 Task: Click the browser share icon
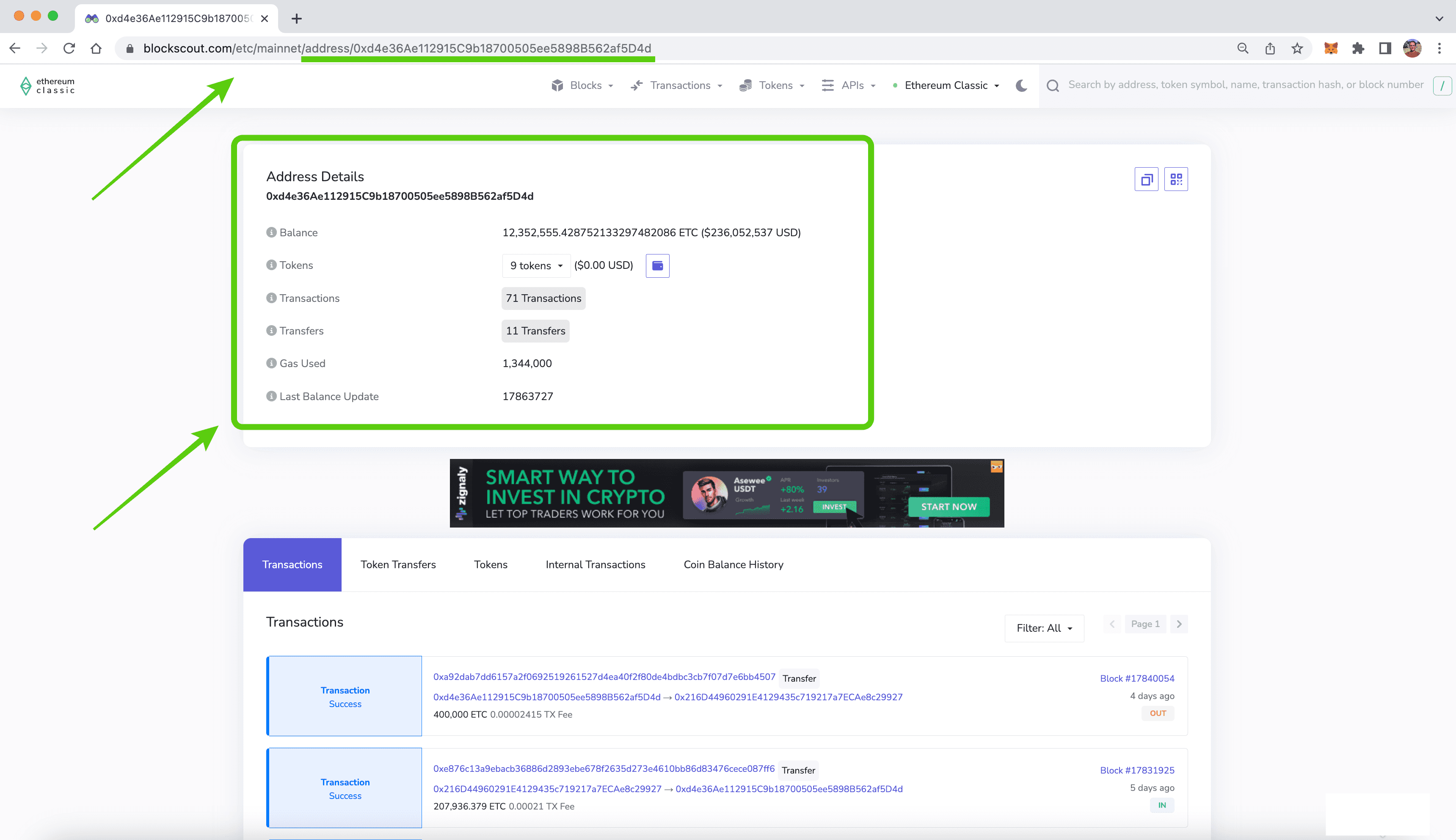click(x=1270, y=48)
